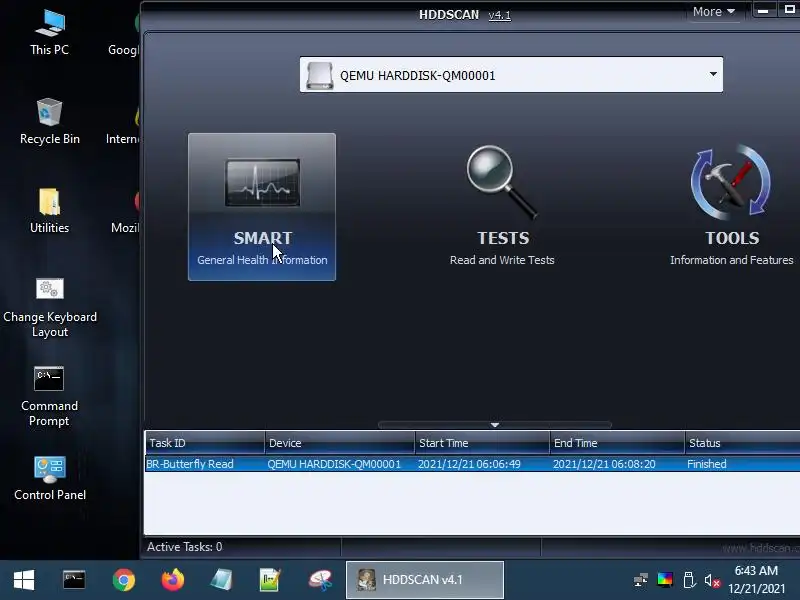Sort by Start Time column header
This screenshot has height=600, width=800.
point(482,443)
